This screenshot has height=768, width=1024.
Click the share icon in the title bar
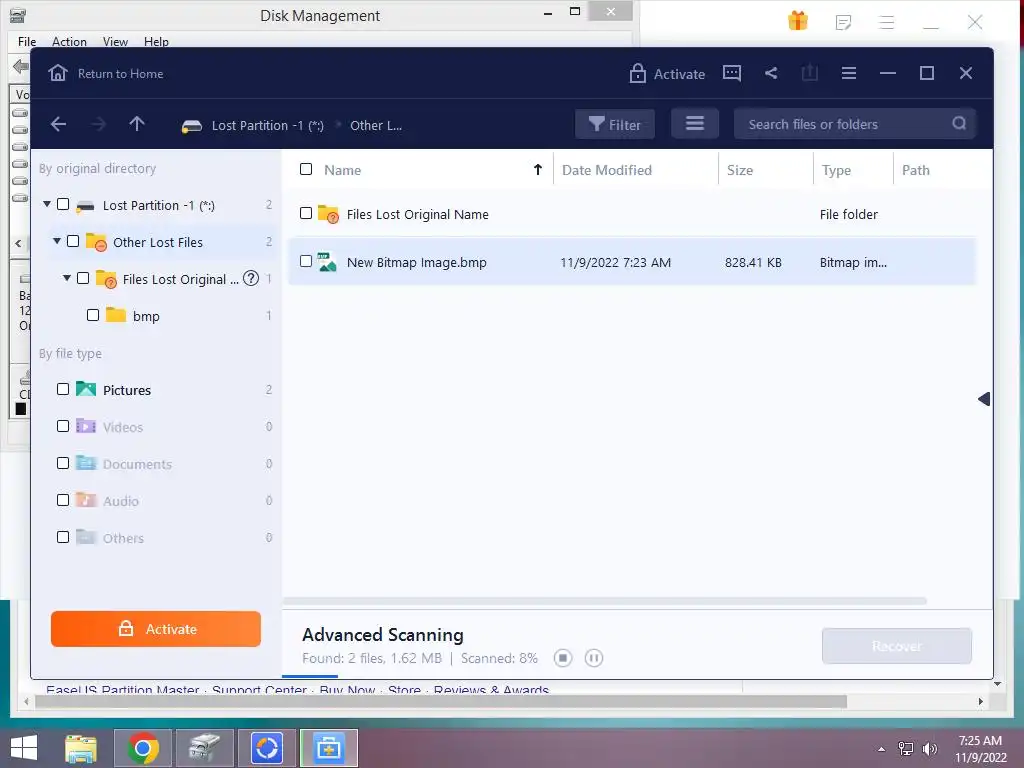coord(771,73)
